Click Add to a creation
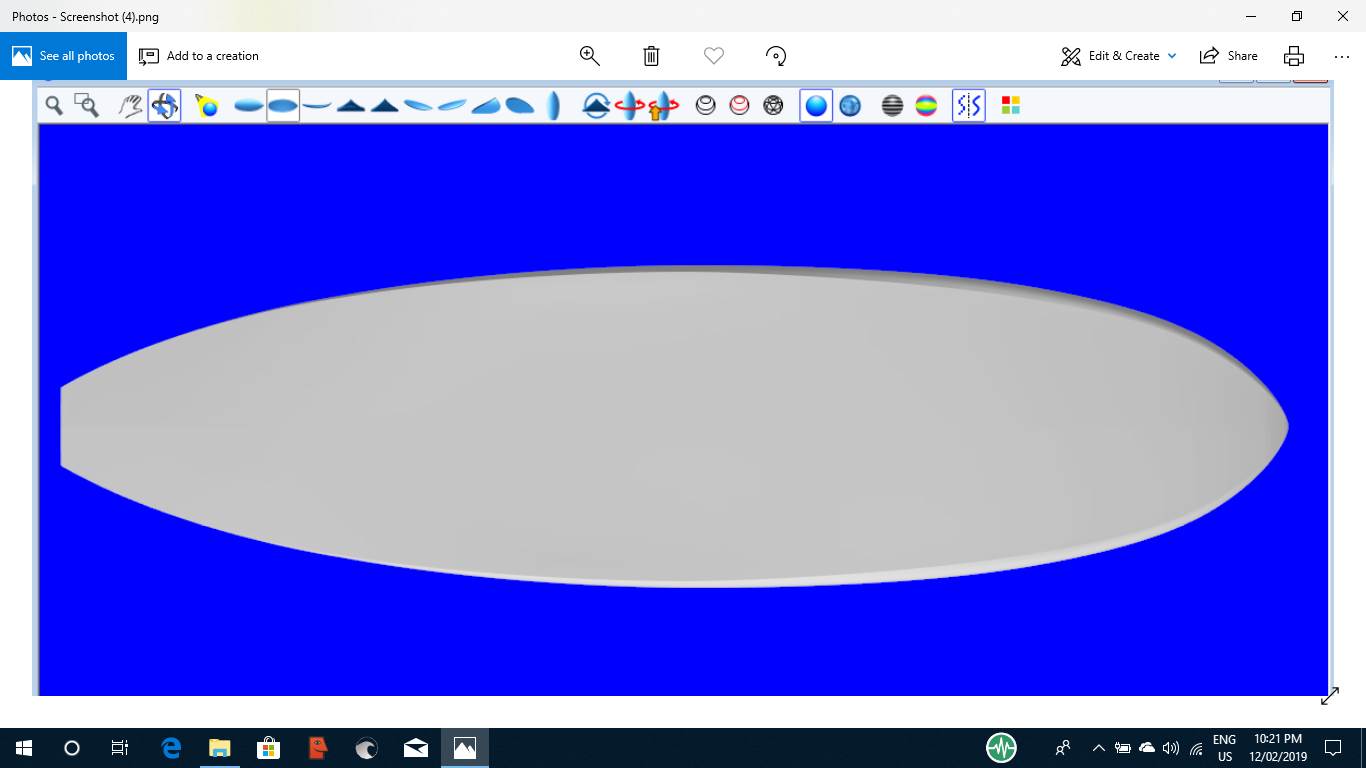1366x768 pixels. pyautogui.click(x=199, y=56)
